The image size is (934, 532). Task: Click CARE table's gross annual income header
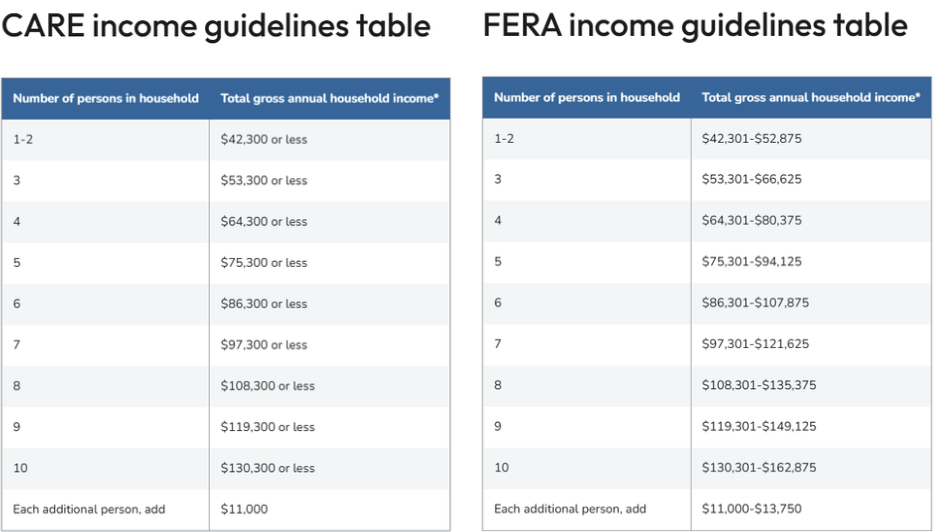click(329, 98)
